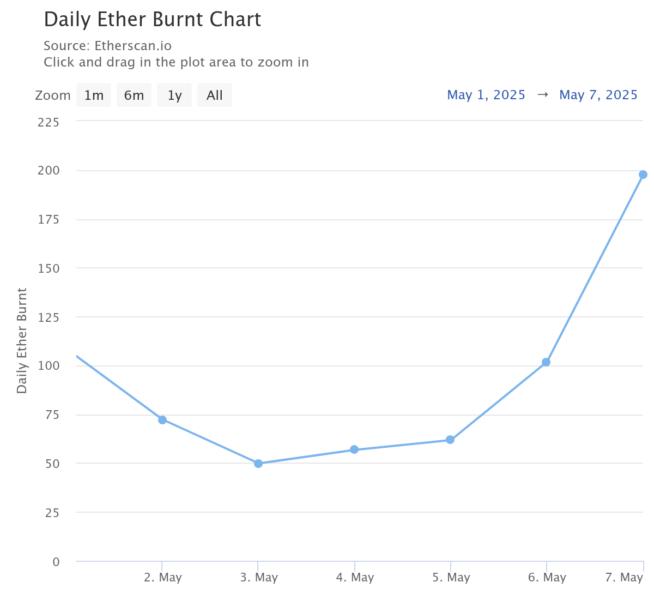Viewport: 654px width, 600px height.
Task: Click the Daily Ether Burnt Chart title
Action: pos(152,20)
